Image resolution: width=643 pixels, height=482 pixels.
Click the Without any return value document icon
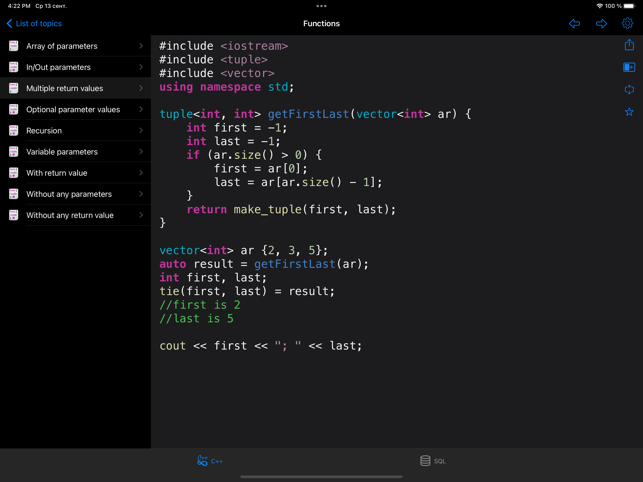point(14,215)
